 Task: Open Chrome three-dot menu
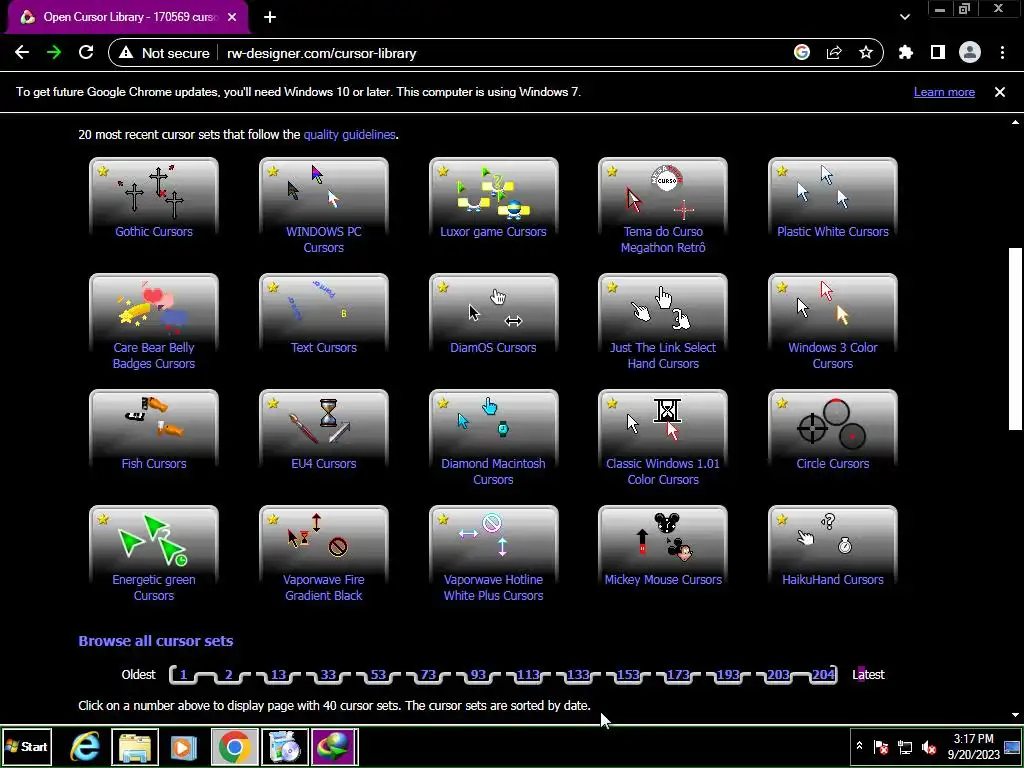1002,53
